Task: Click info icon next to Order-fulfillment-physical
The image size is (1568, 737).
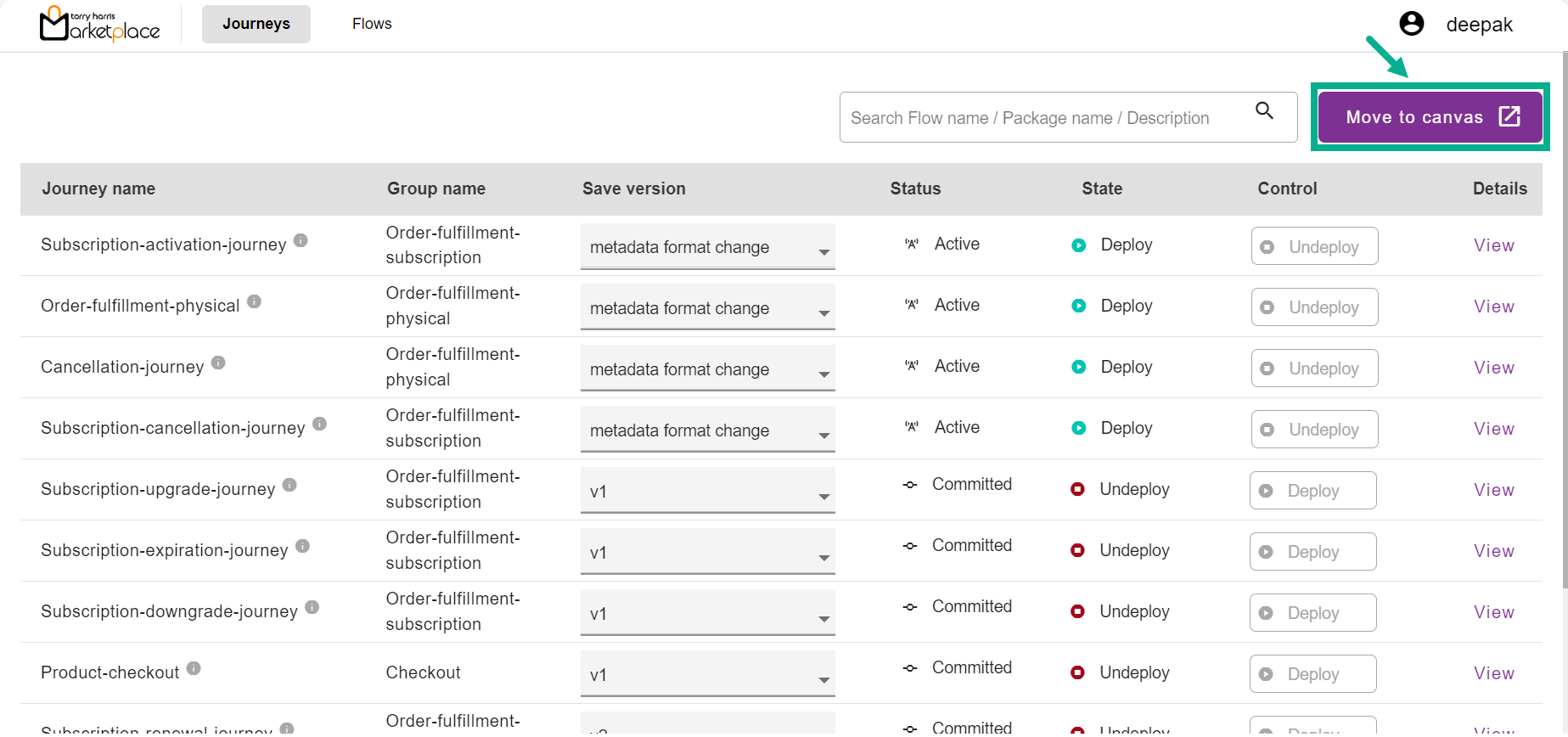Action: [254, 302]
